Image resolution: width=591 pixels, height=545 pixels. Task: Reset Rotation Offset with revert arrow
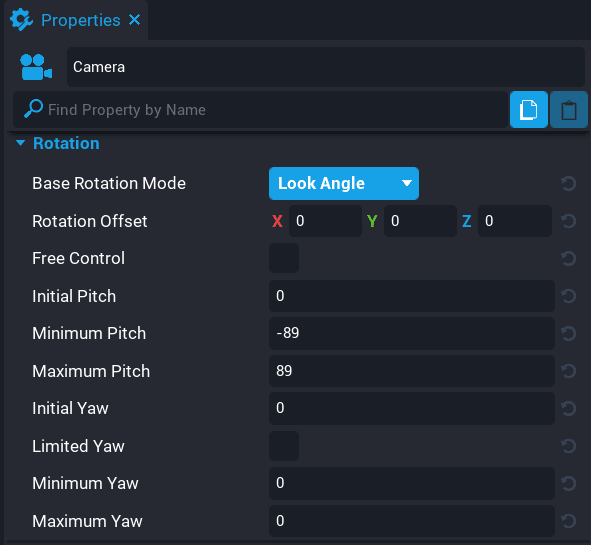point(568,221)
